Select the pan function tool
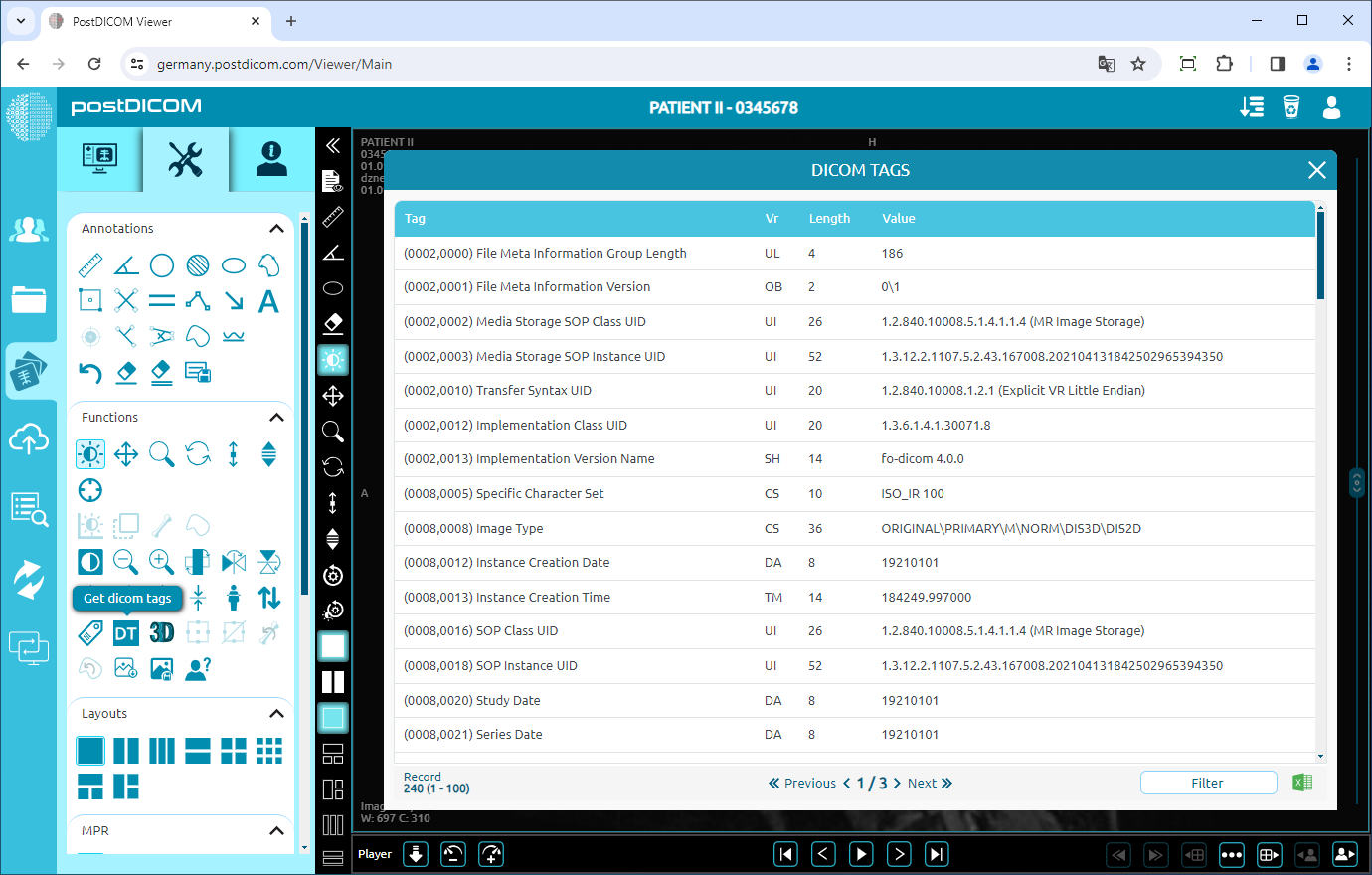1372x875 pixels. point(125,454)
